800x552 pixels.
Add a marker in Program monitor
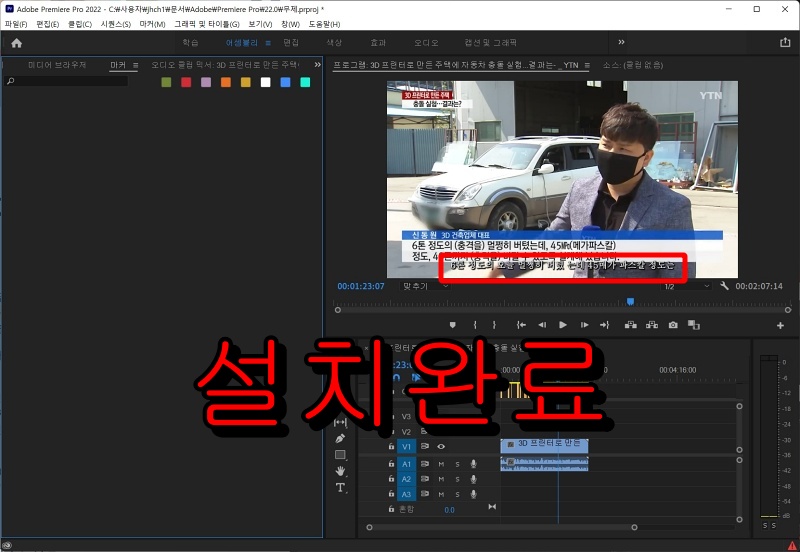click(453, 325)
